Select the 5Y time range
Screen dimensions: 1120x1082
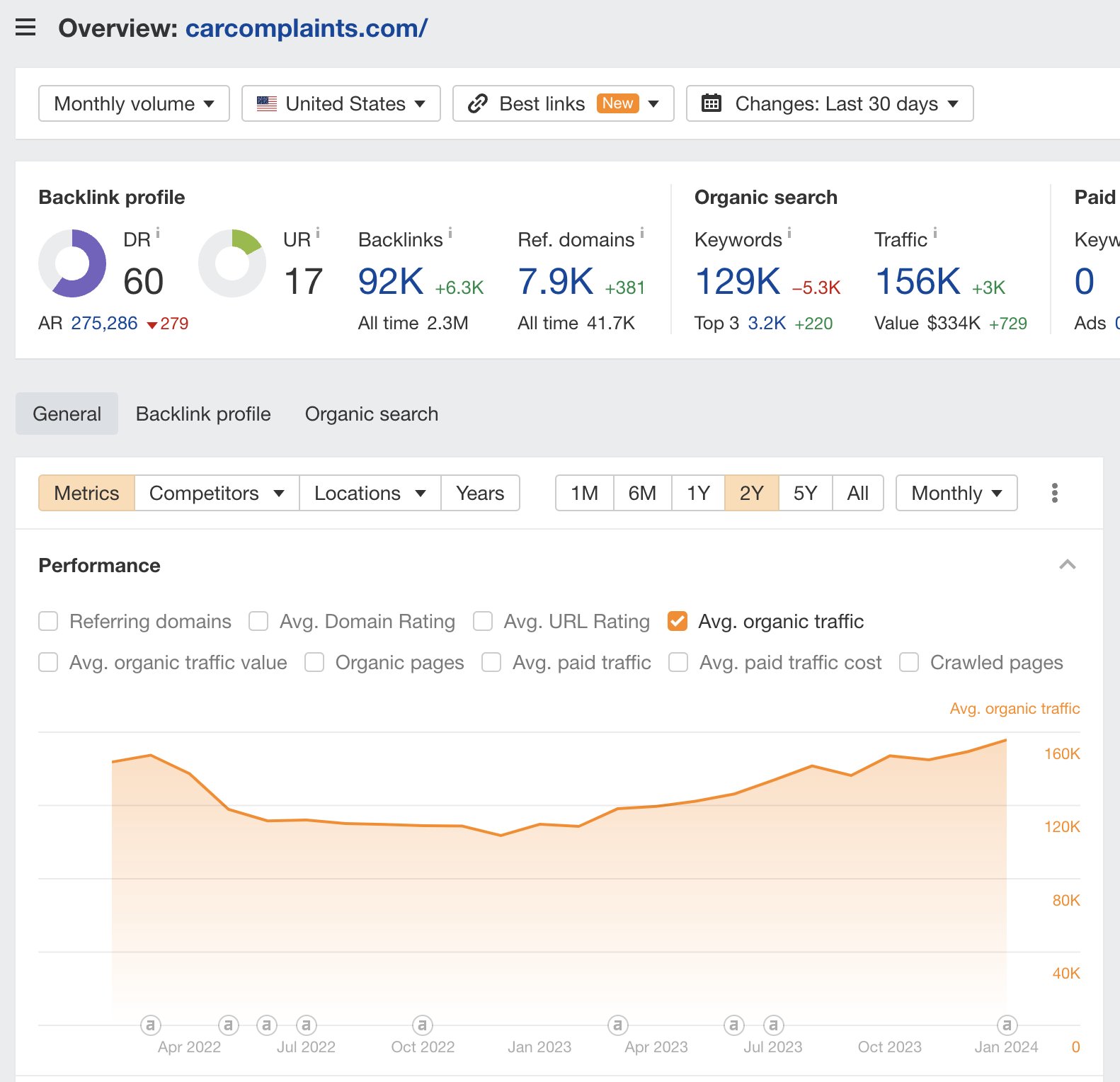coord(806,493)
